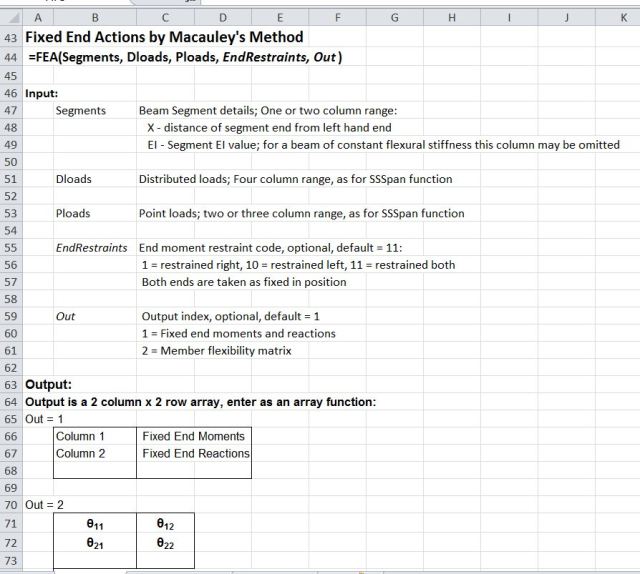640x574 pixels.
Task: Select the italic "Out" label in row 59
Action: [x=65, y=316]
